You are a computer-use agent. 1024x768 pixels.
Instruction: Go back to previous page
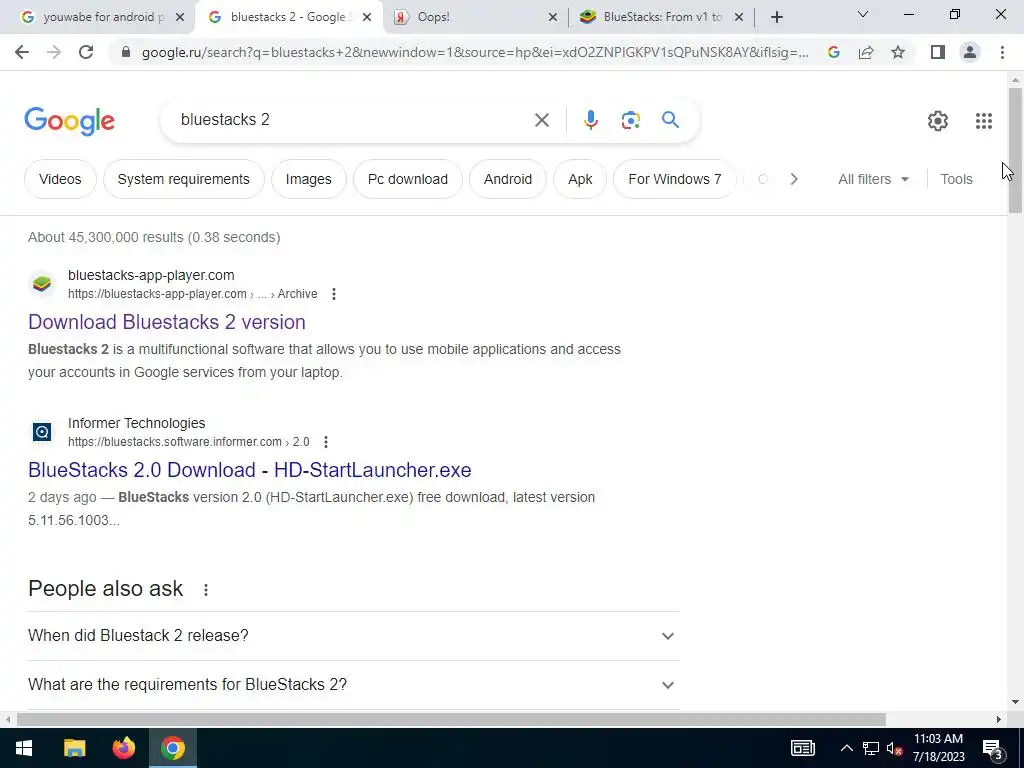[x=22, y=52]
